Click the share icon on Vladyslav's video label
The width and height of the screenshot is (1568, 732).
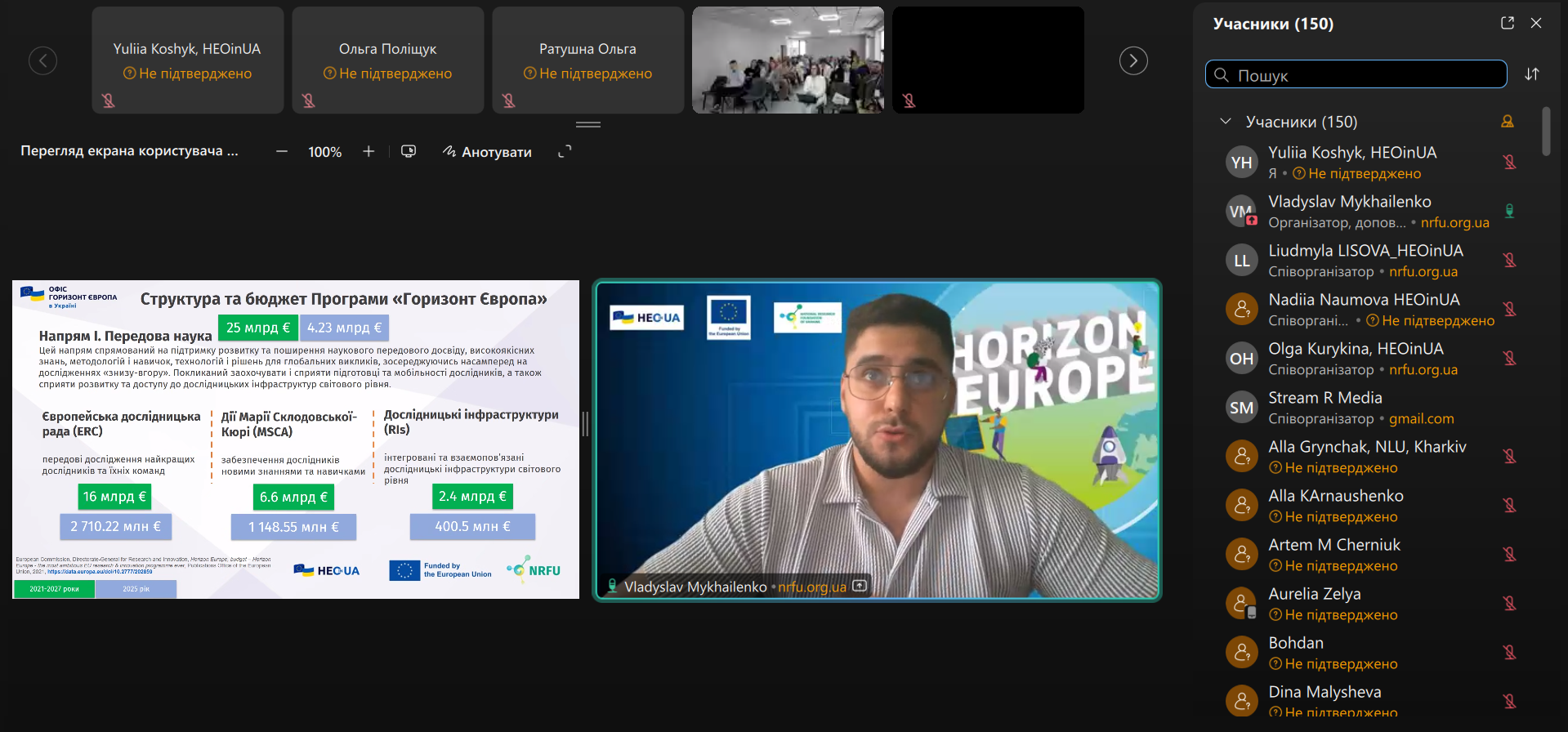point(860,586)
